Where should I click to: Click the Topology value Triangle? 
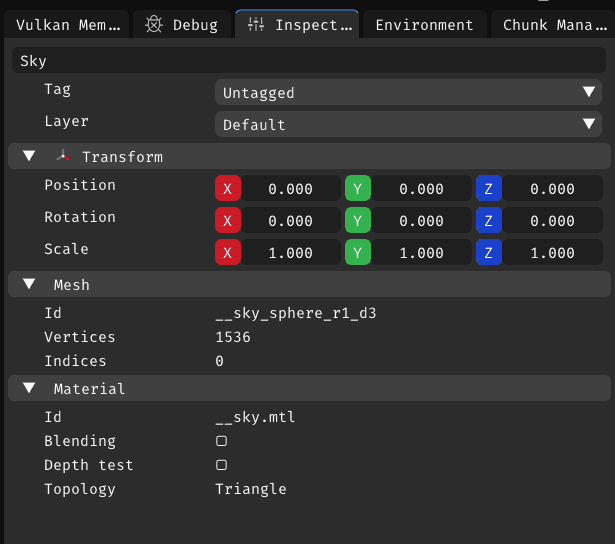(x=251, y=489)
